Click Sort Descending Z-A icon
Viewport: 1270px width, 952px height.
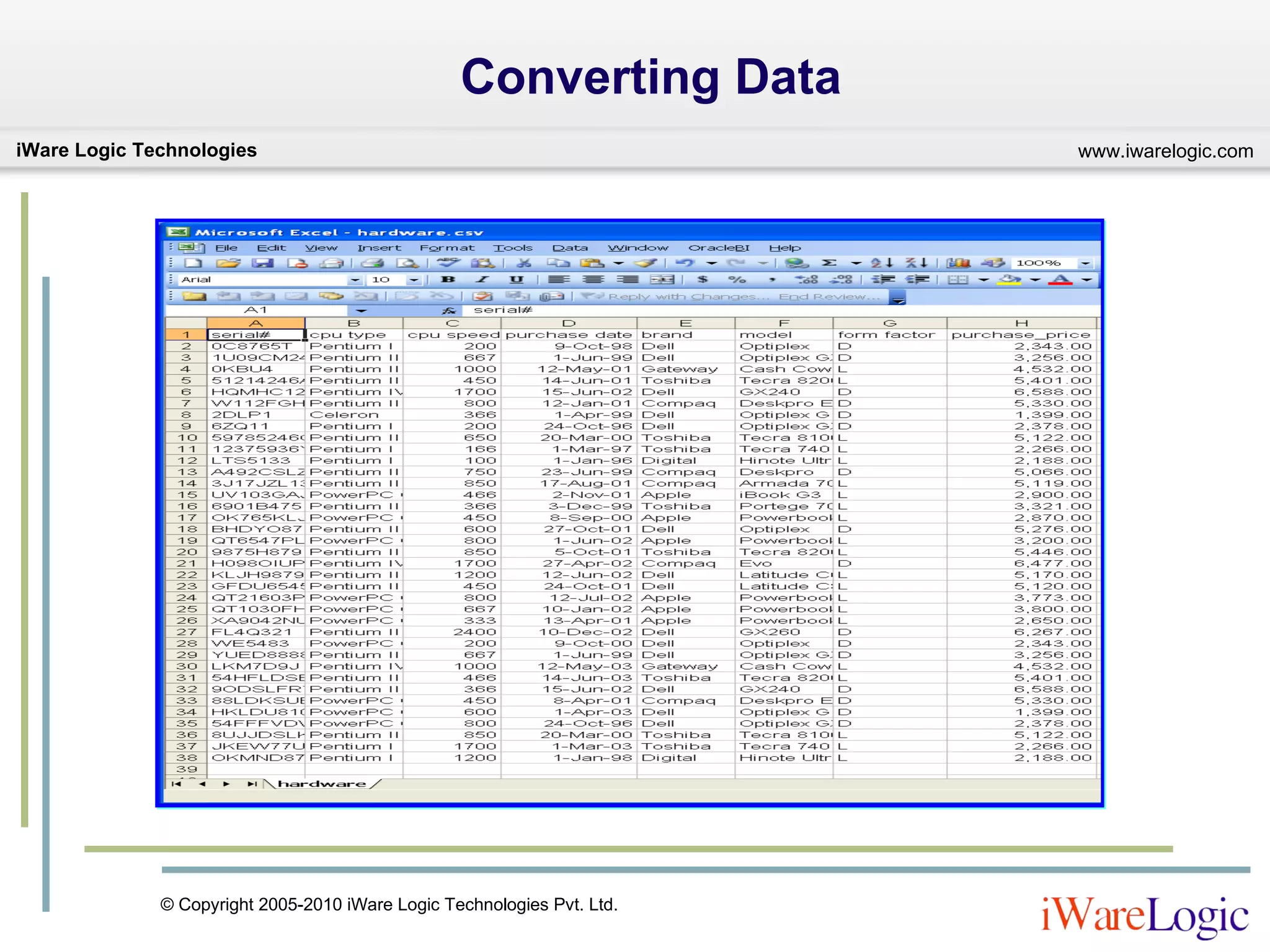917,263
